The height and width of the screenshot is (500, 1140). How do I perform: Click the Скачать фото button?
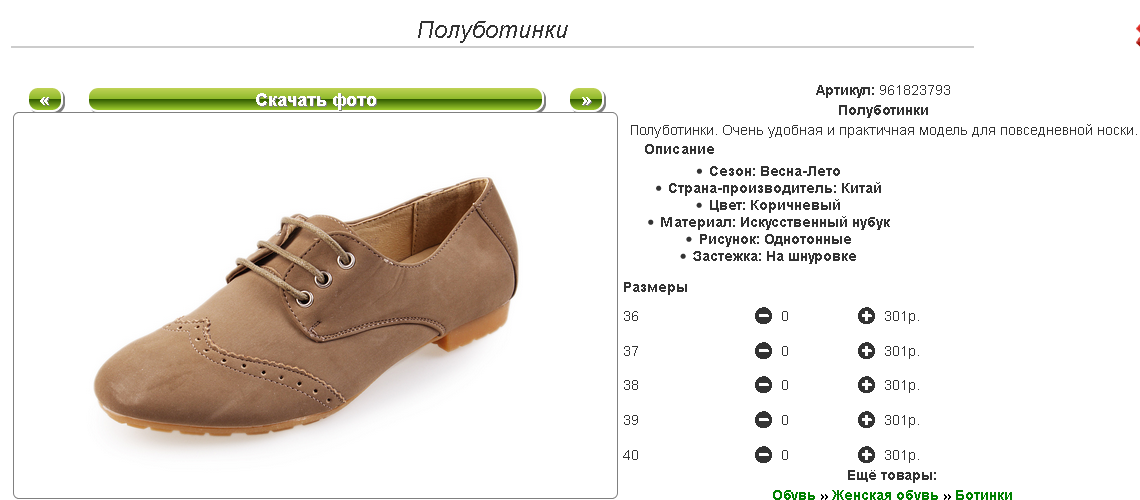pyautogui.click(x=316, y=100)
